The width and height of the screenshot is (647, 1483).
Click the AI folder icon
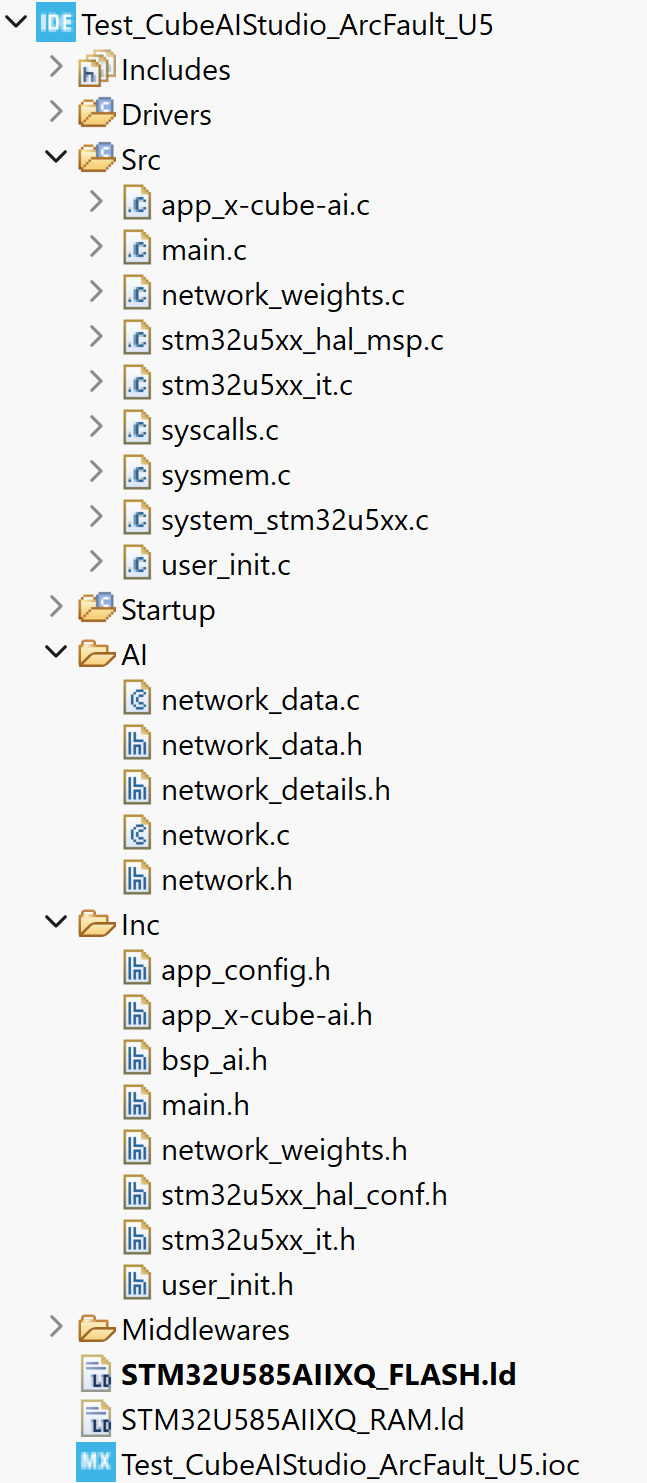click(97, 654)
